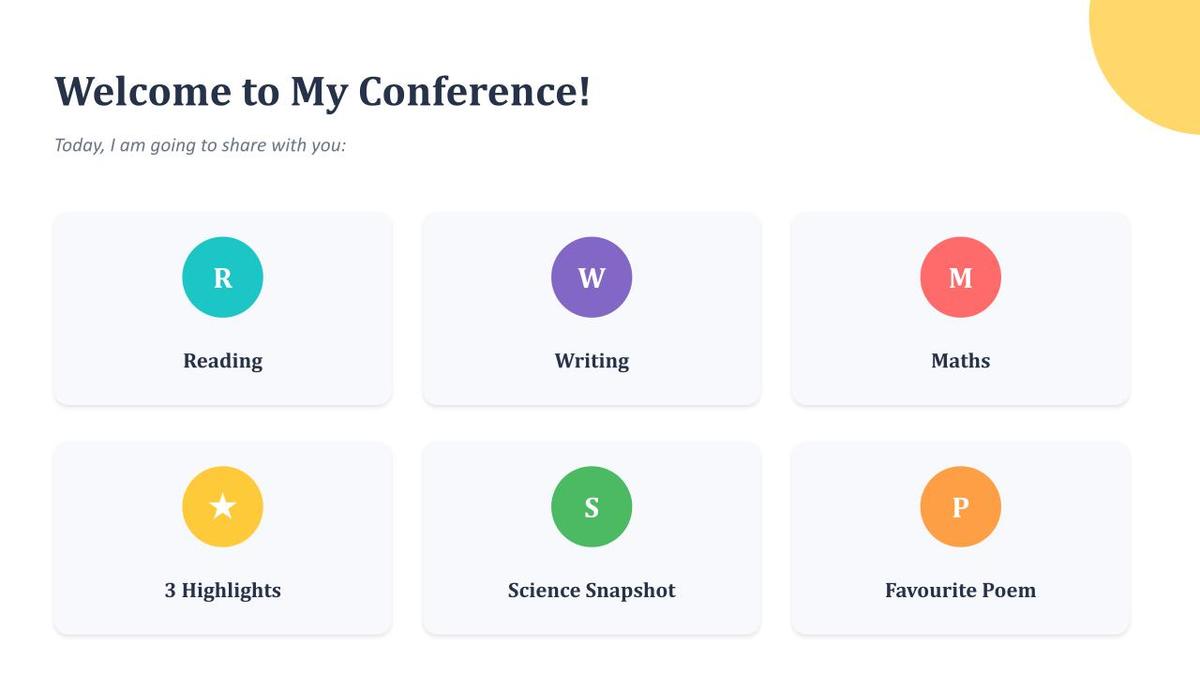Open the Favourite Poem label
The width and height of the screenshot is (1200, 675).
point(960,591)
